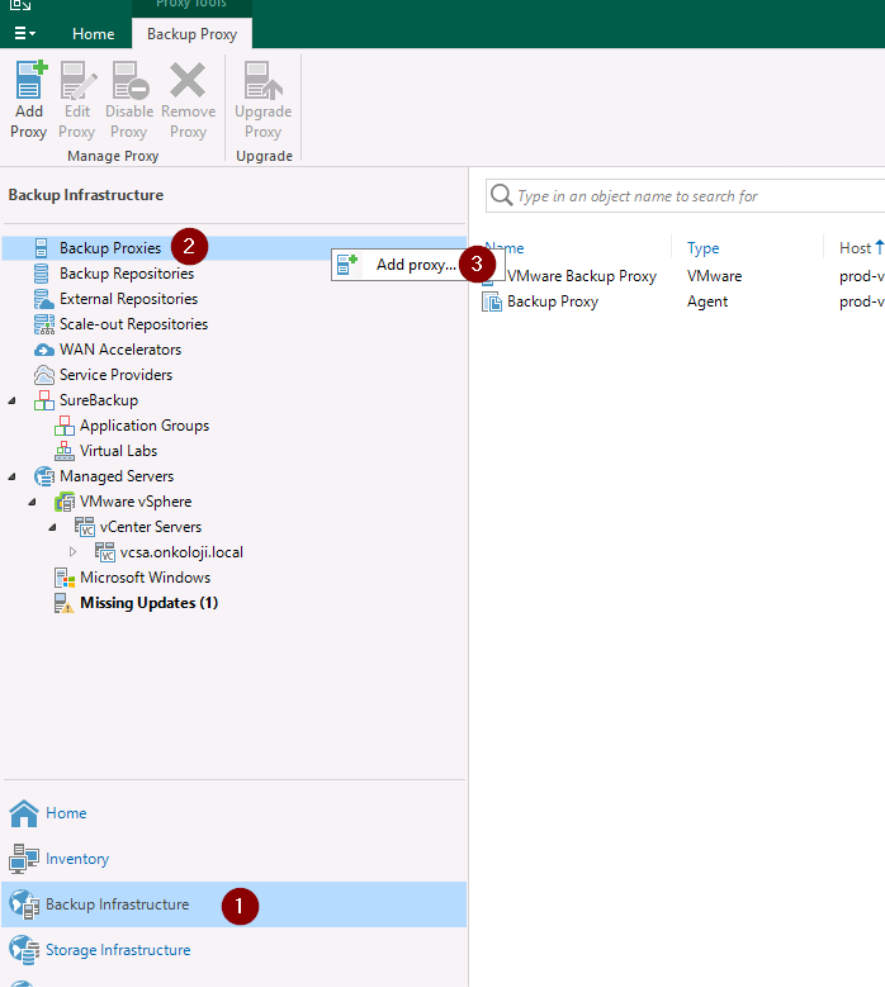Click the Agent type cell
The height and width of the screenshot is (987, 885).
pyautogui.click(x=707, y=302)
